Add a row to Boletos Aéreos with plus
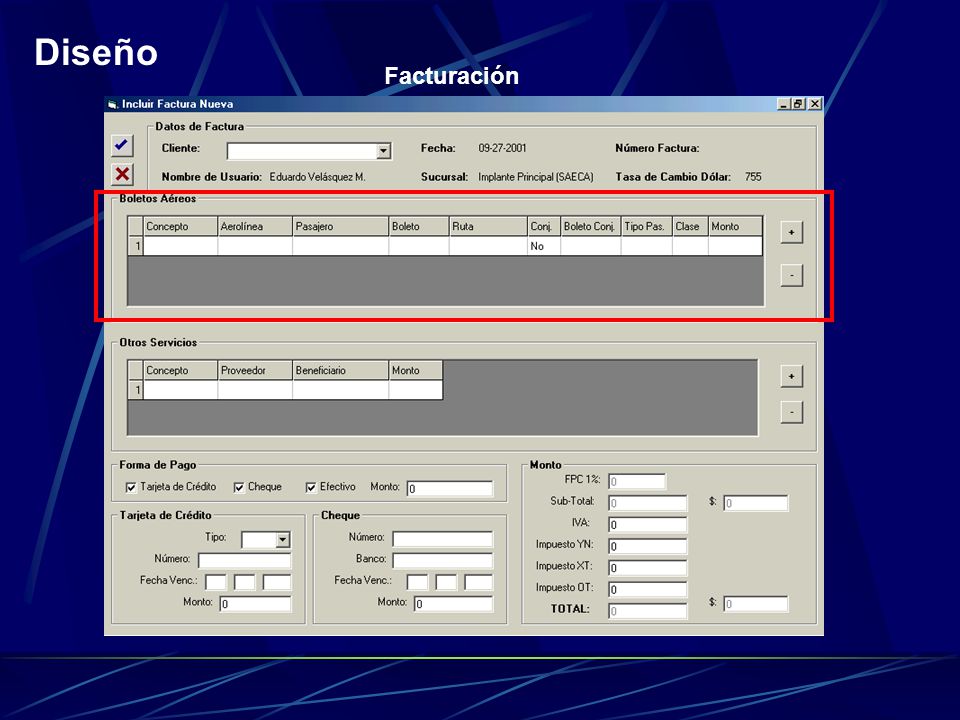The height and width of the screenshot is (720, 960). click(x=792, y=233)
